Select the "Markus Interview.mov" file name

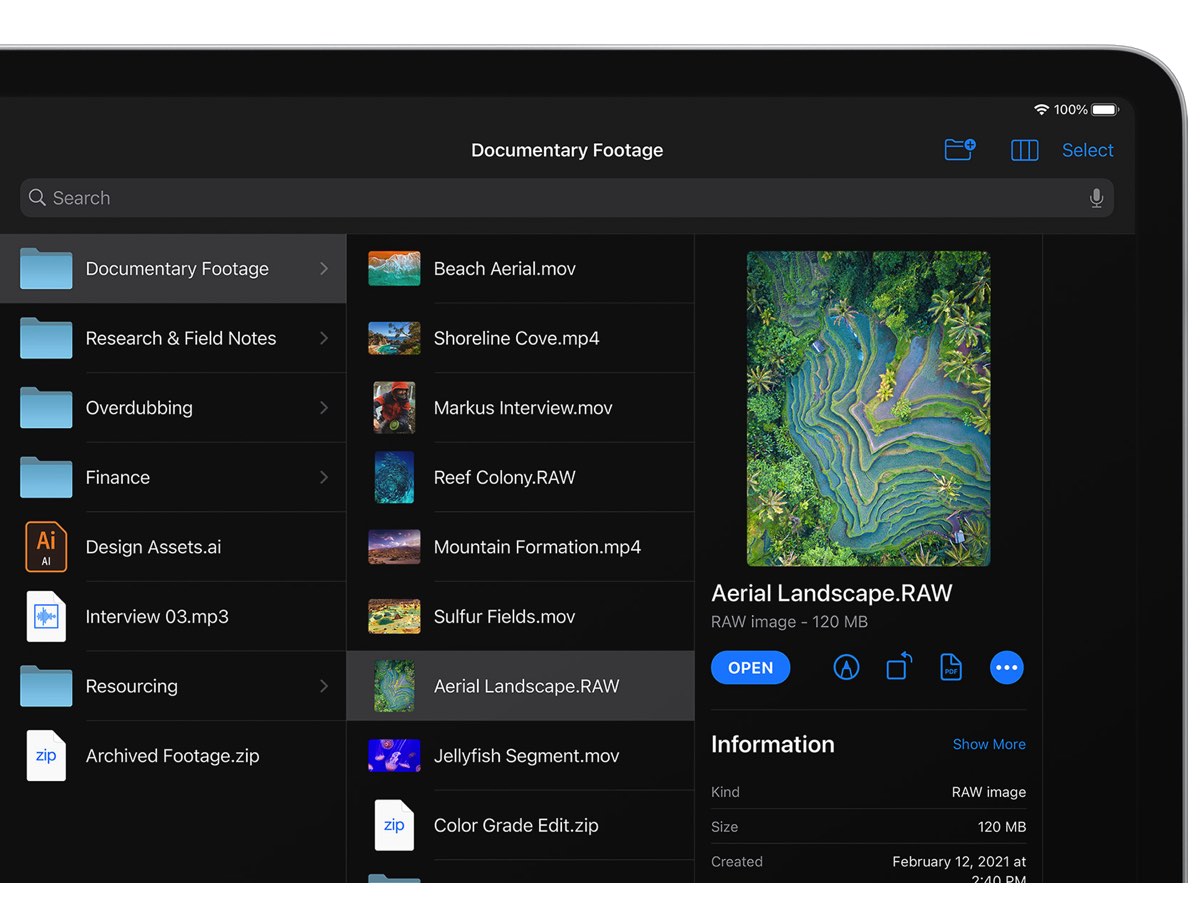pyautogui.click(x=523, y=408)
